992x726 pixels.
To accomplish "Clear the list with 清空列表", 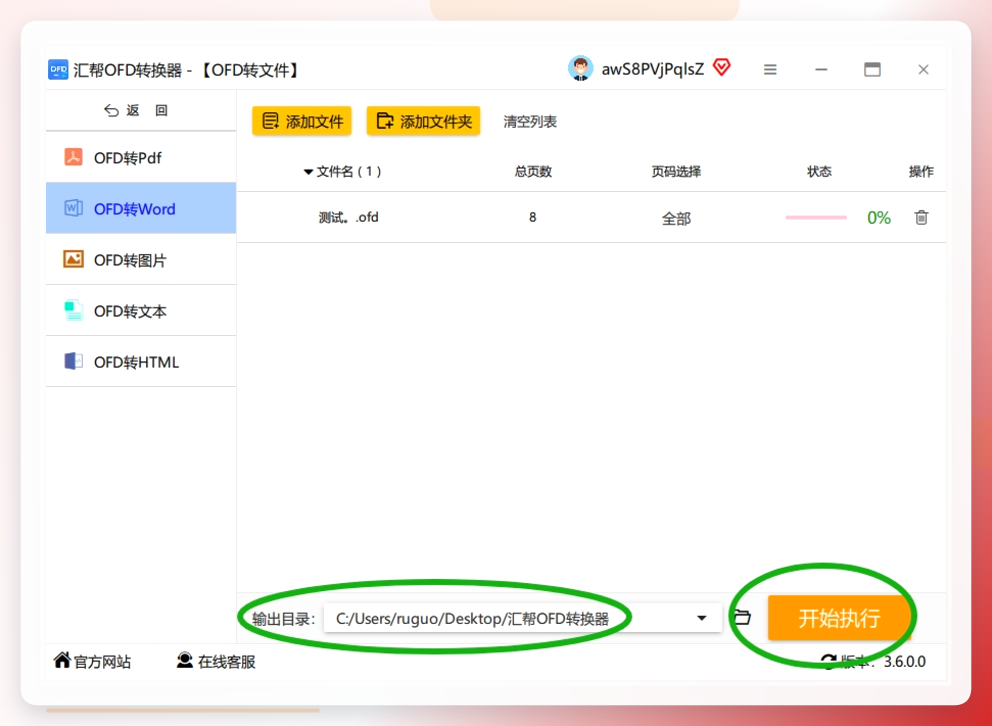I will pos(530,121).
